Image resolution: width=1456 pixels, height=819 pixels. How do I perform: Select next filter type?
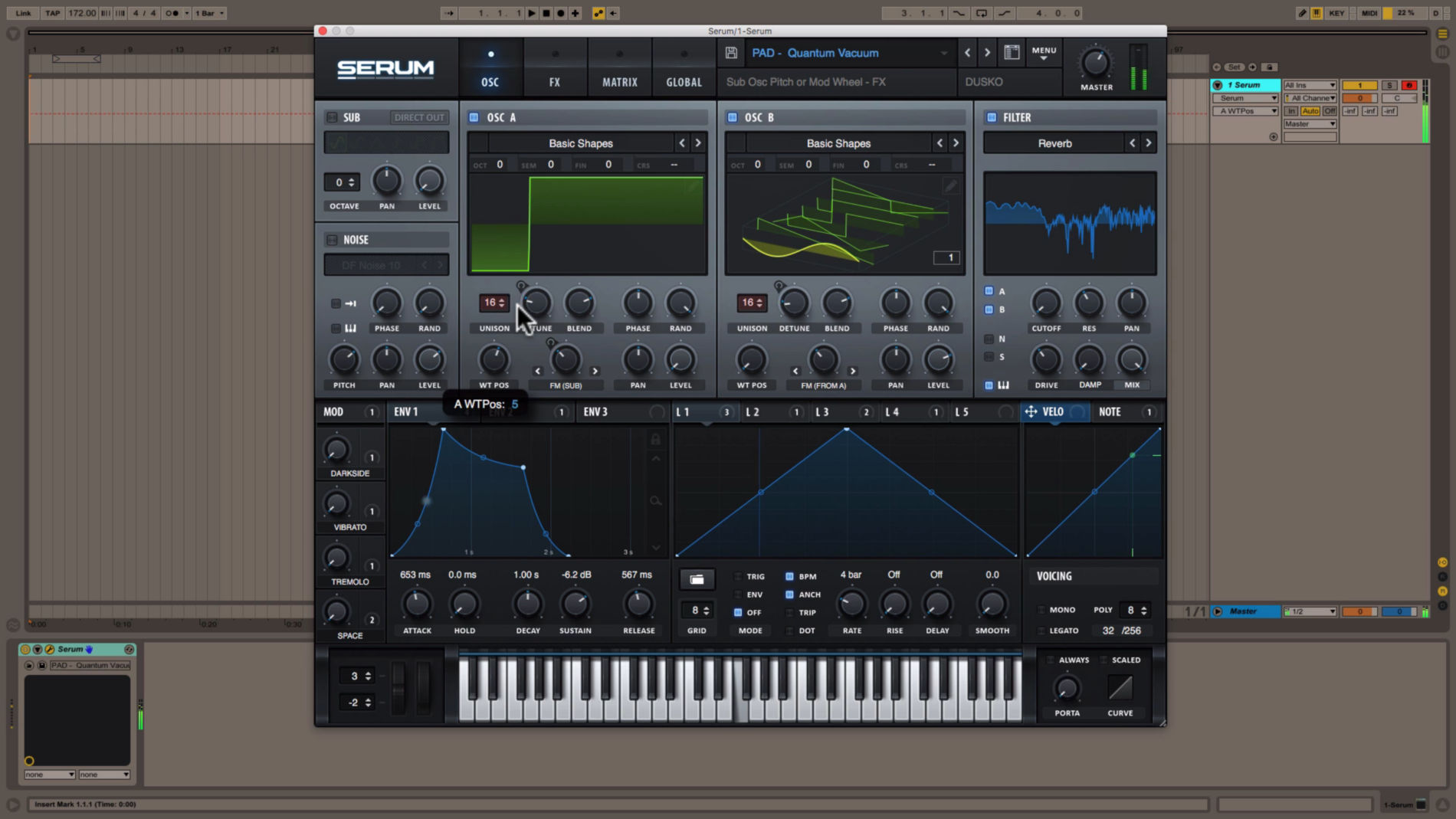click(x=1148, y=143)
